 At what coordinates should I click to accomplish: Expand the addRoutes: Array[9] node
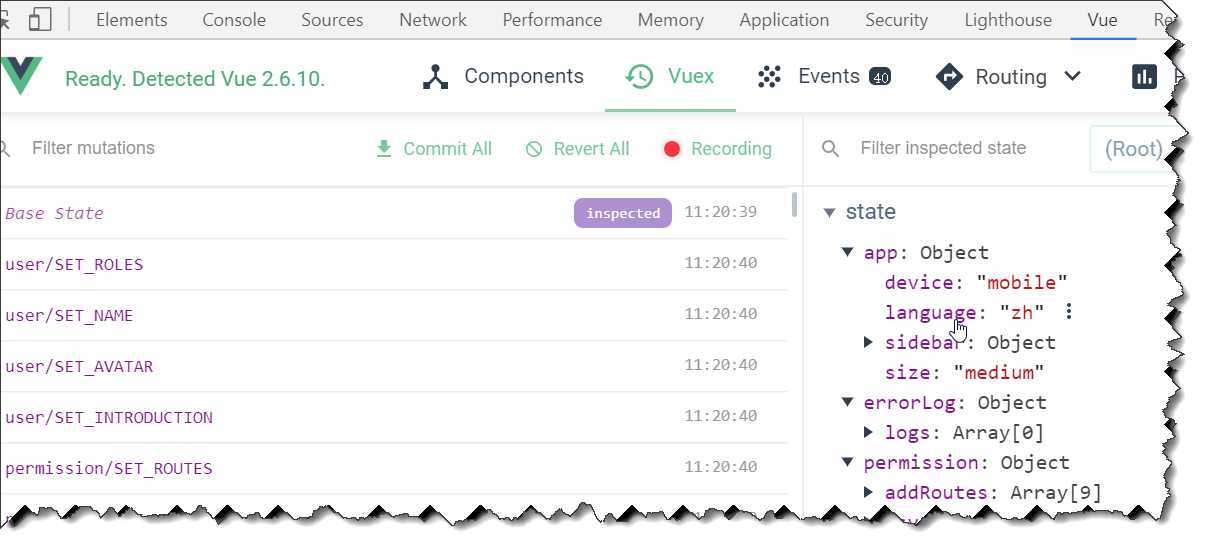pyautogui.click(x=868, y=492)
